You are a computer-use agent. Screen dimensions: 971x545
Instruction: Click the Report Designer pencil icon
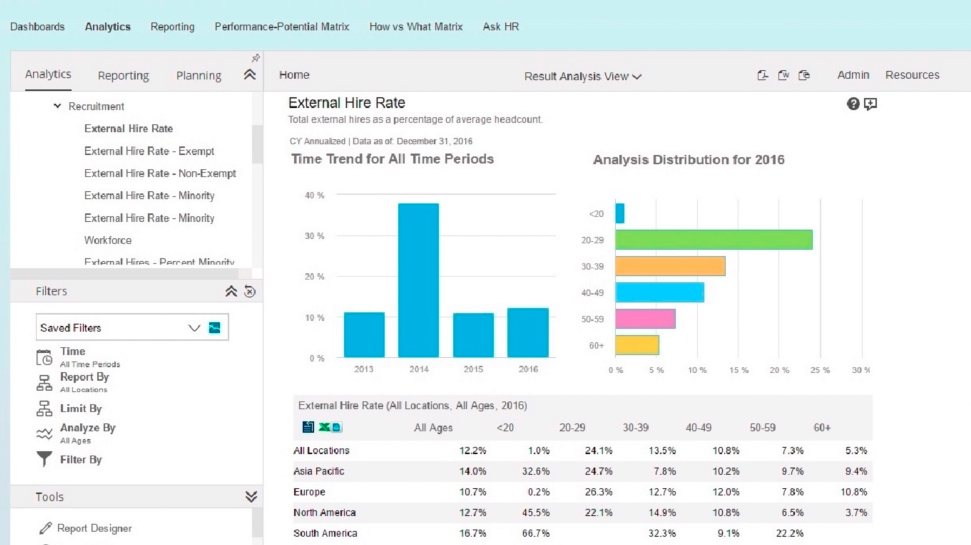point(45,528)
